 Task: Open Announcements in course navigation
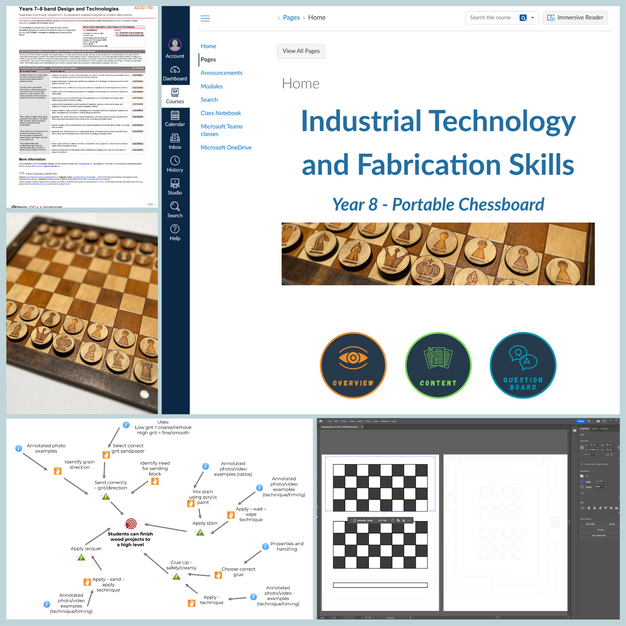221,73
